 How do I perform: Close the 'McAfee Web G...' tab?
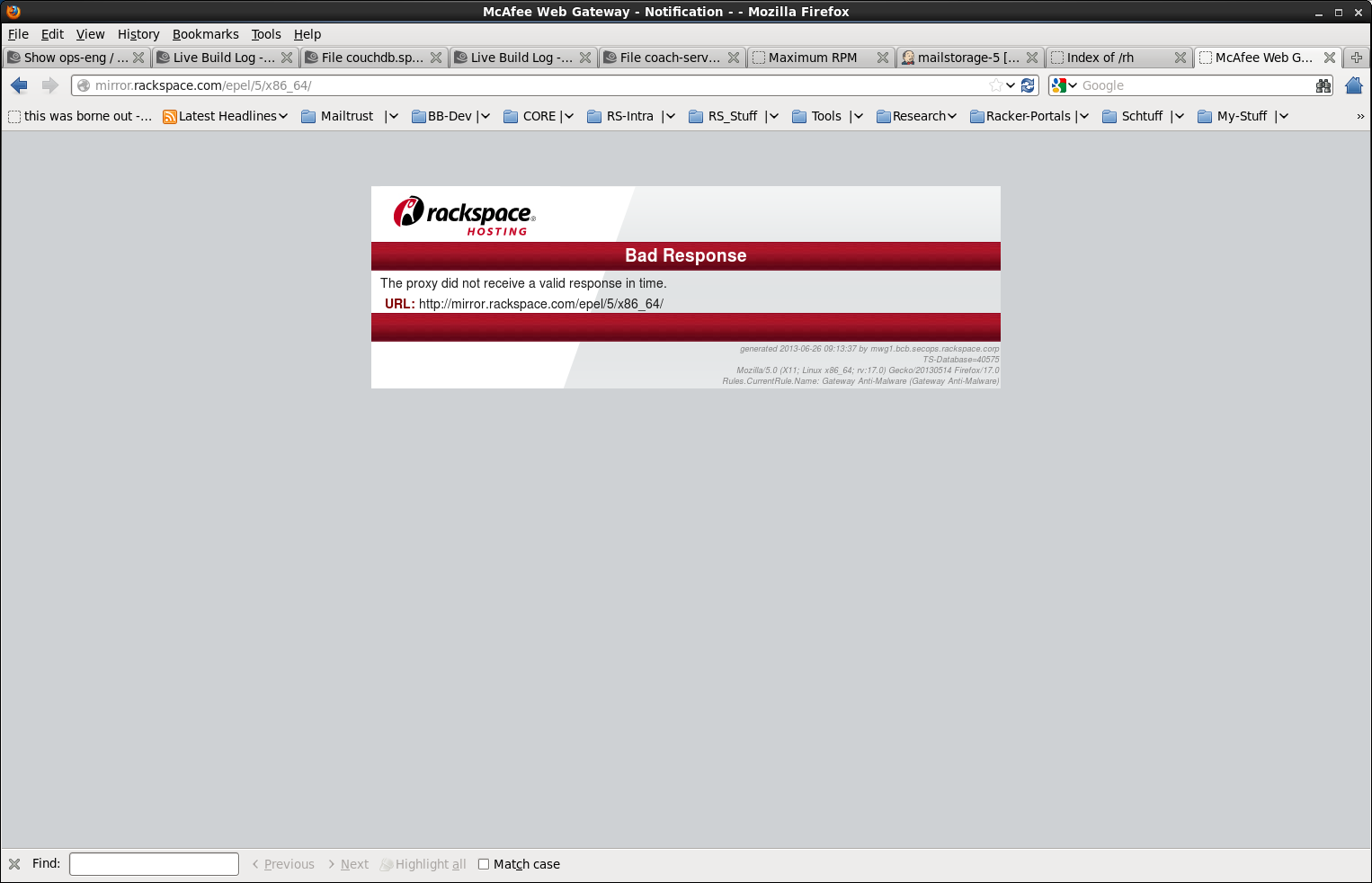point(1330,58)
